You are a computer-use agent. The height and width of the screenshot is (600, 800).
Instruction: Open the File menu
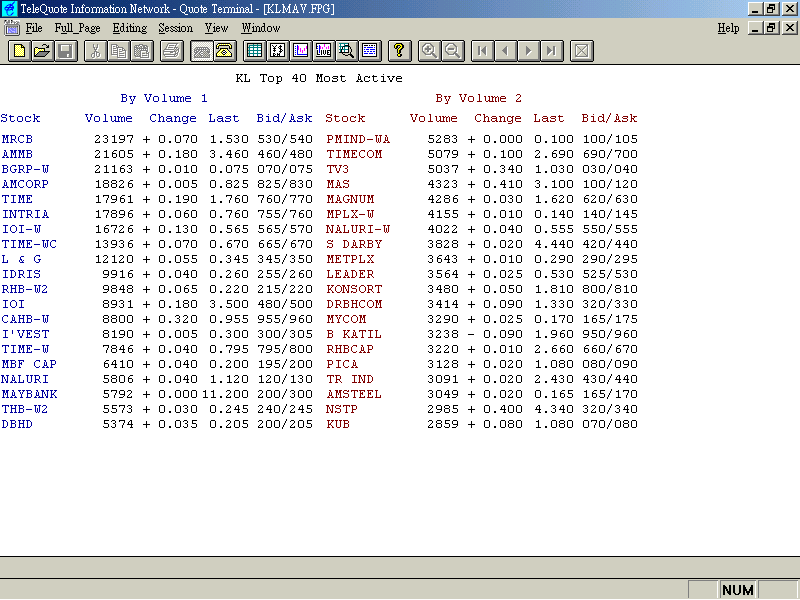click(34, 28)
